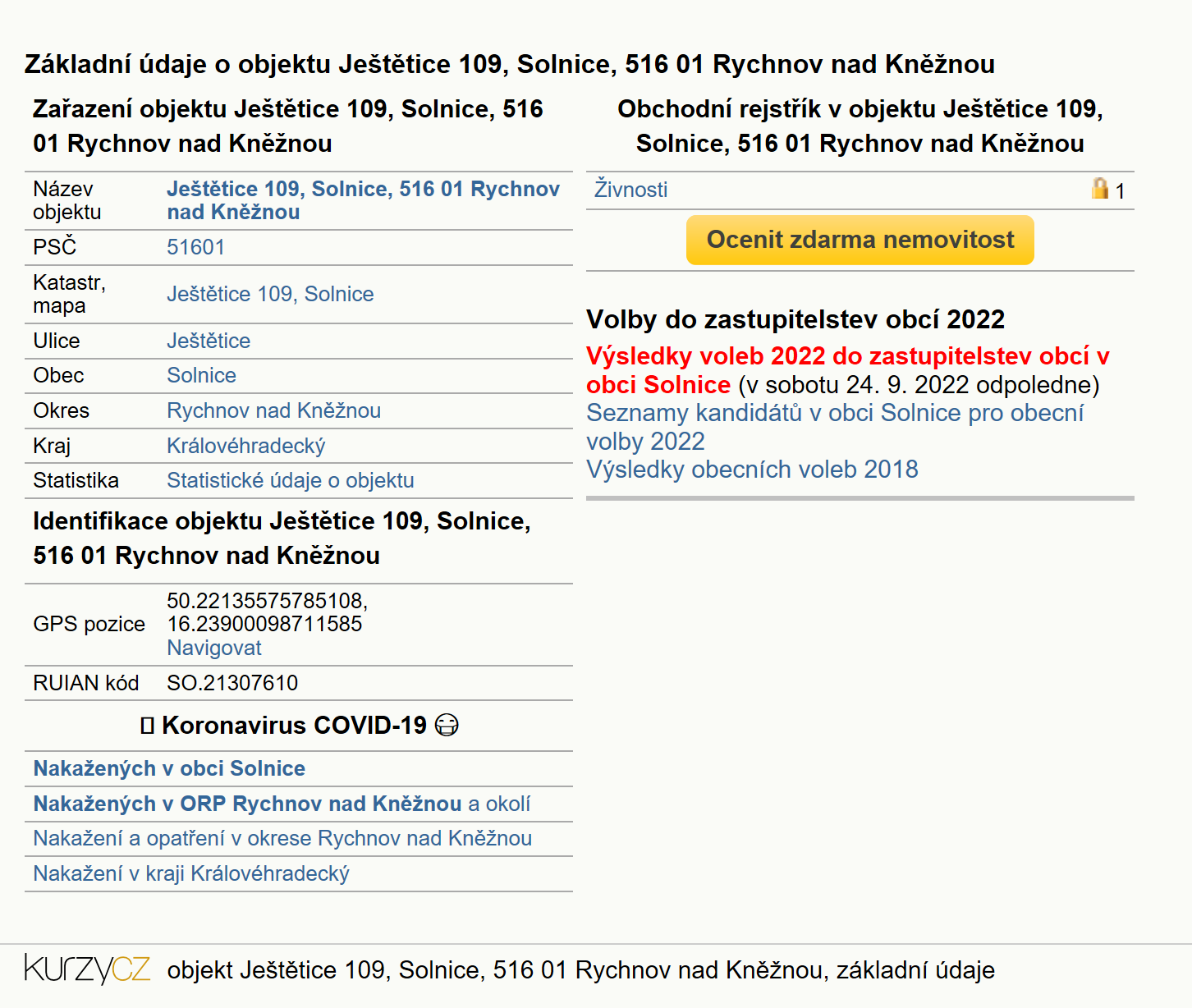Open red Výsledky voleb 2022 link

[847, 370]
